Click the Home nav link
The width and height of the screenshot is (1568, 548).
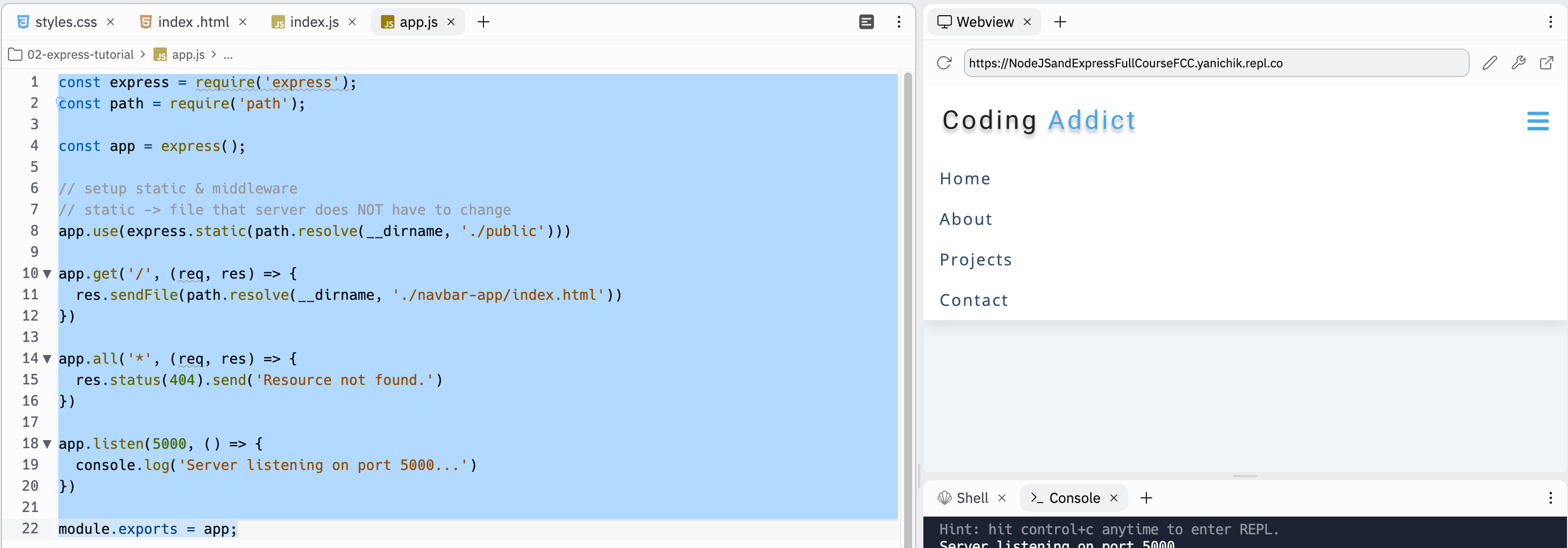click(x=965, y=178)
